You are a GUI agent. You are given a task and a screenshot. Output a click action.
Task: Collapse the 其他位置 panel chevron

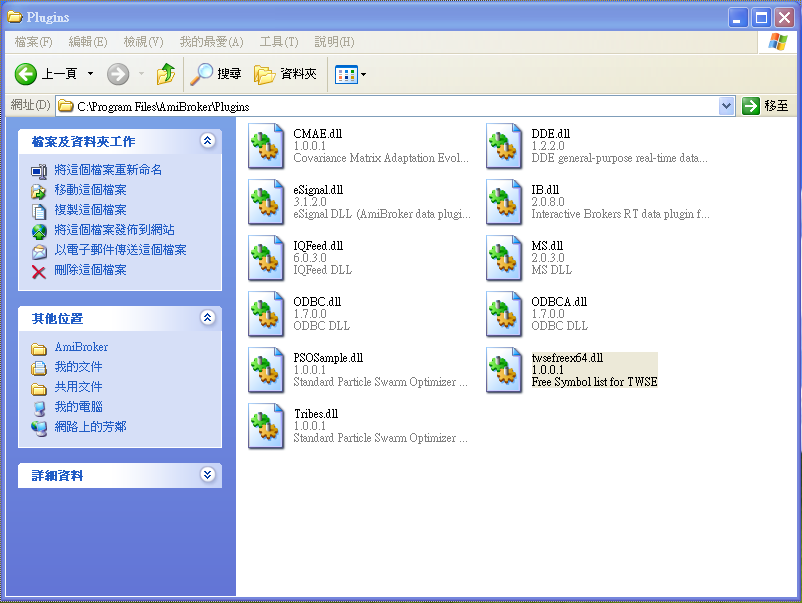208,318
